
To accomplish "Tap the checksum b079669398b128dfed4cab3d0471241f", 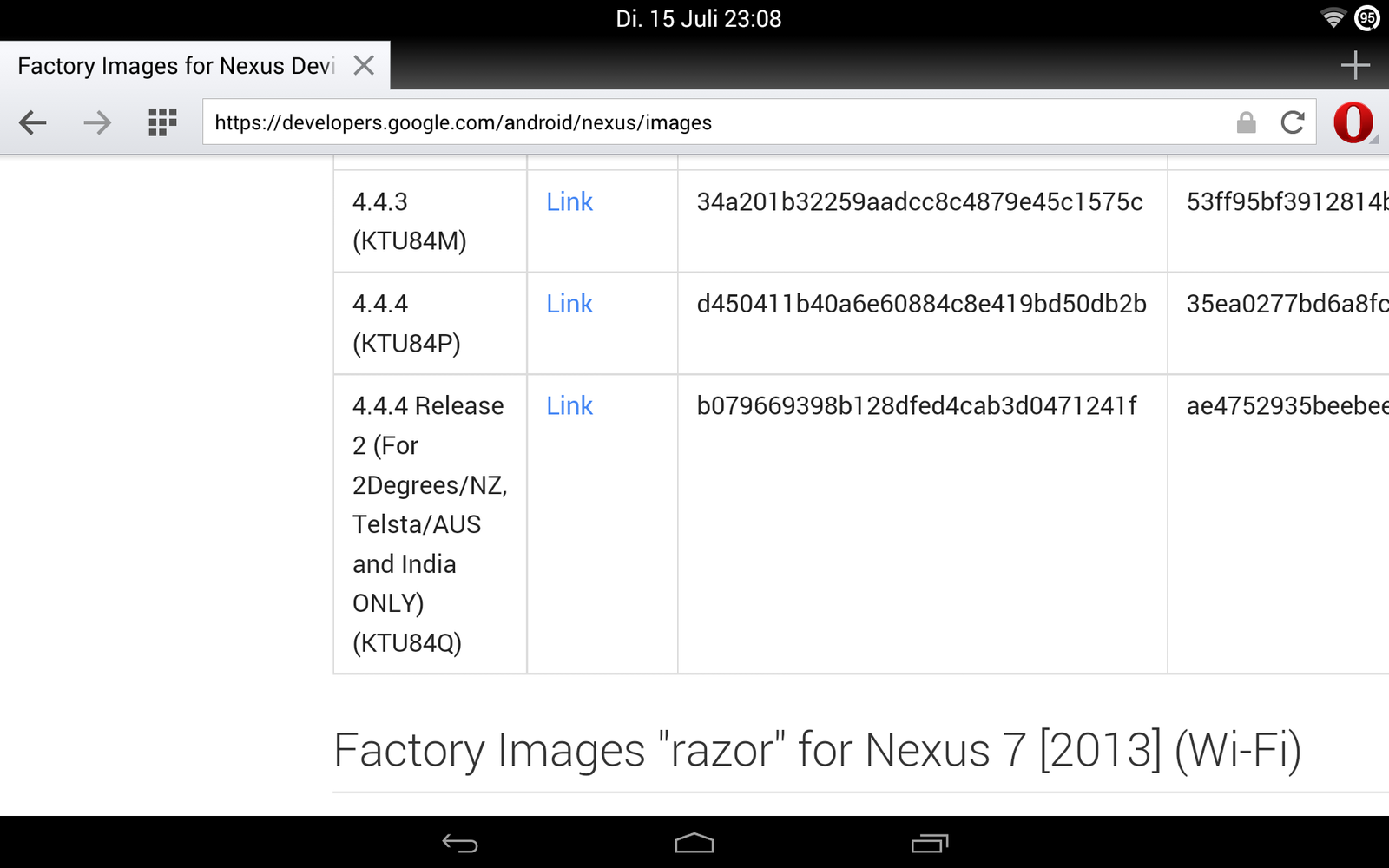I will [917, 406].
